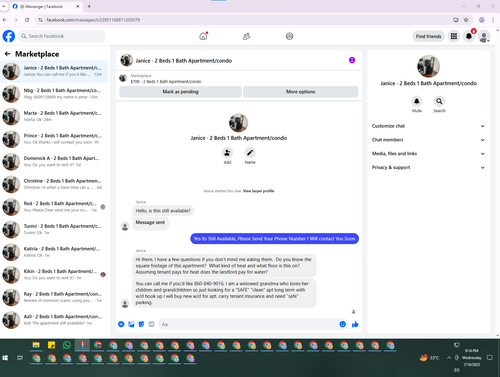Screen dimensions: 500x377
Task: Open Prince conversation in chat list
Action: coord(54,139)
